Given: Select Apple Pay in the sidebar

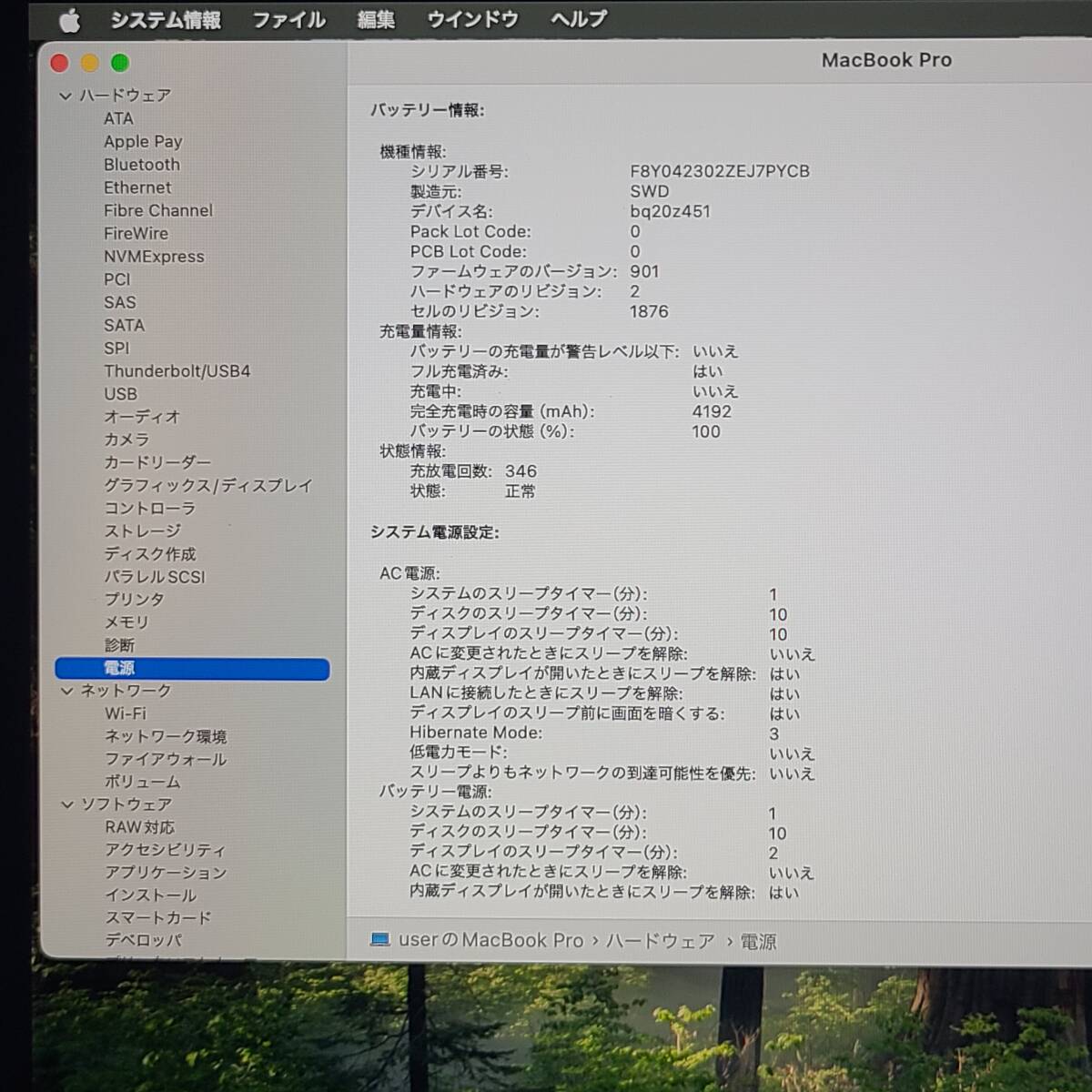Looking at the screenshot, I should pos(143,142).
